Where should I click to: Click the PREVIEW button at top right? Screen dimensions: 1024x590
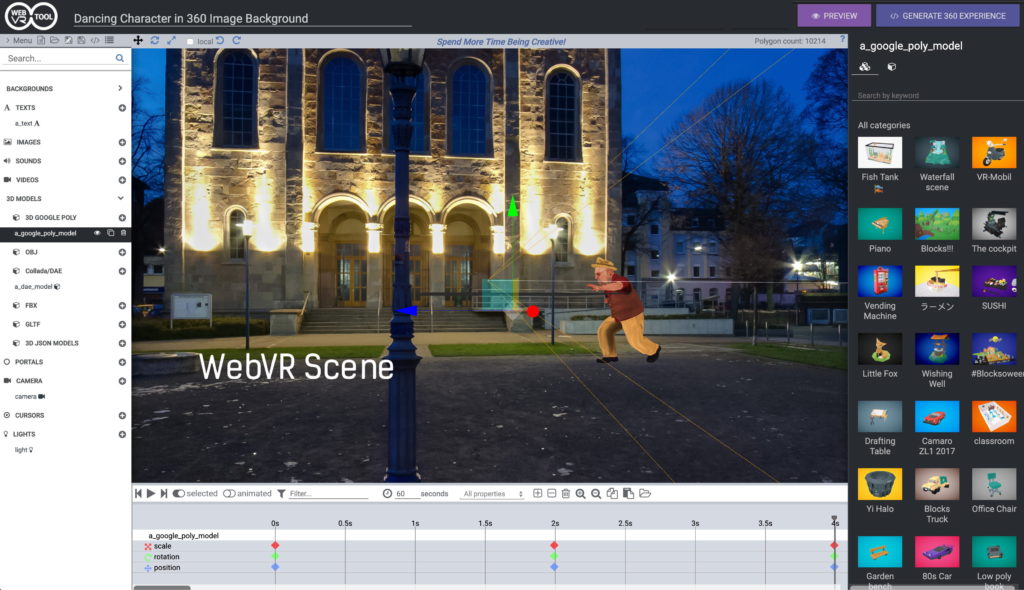click(x=833, y=15)
